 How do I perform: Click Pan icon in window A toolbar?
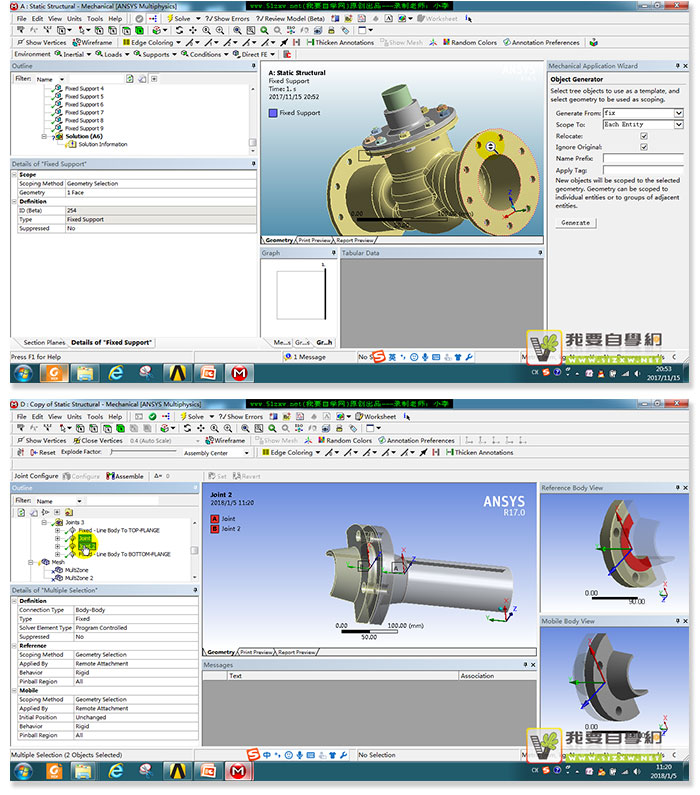point(193,30)
